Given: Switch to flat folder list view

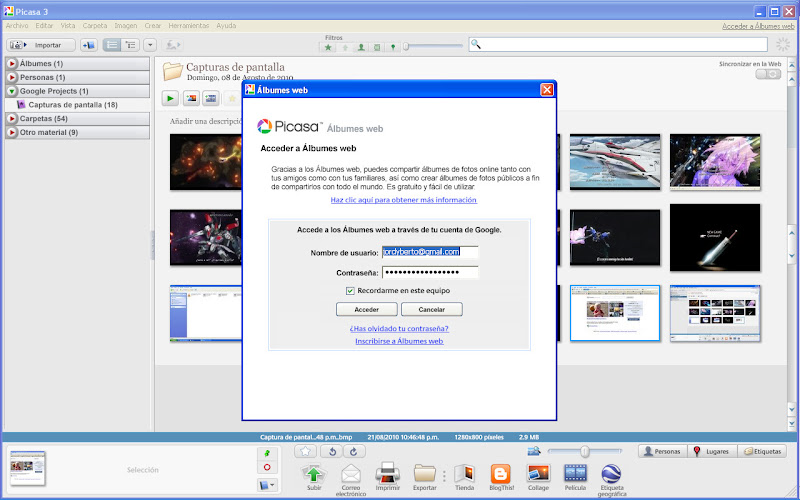Looking at the screenshot, I should click(112, 45).
